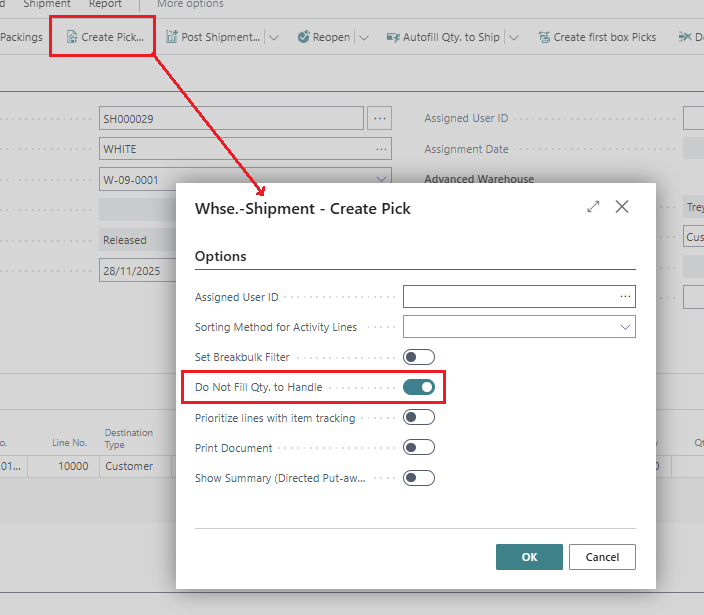Open the Report menu
Viewport: 704px width, 615px height.
coord(105,4)
